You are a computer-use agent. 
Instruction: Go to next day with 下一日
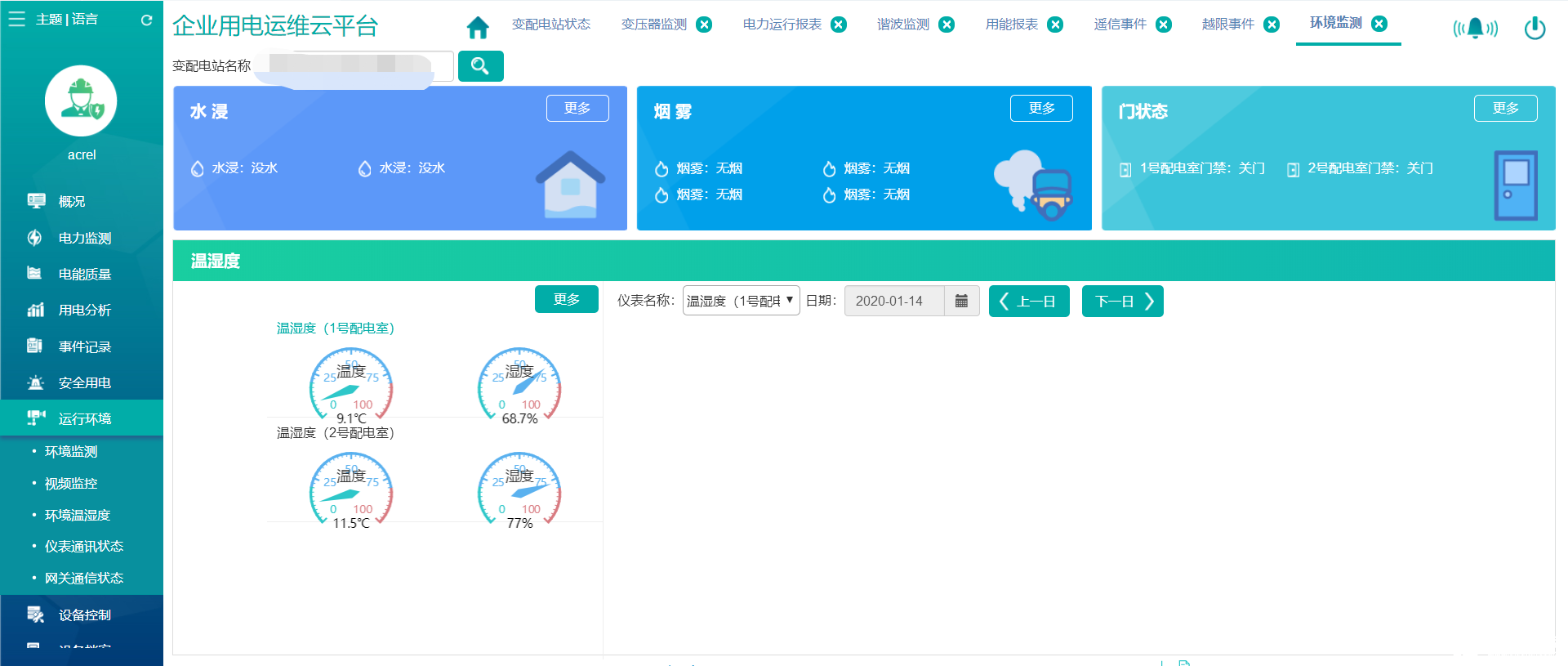click(x=1123, y=301)
